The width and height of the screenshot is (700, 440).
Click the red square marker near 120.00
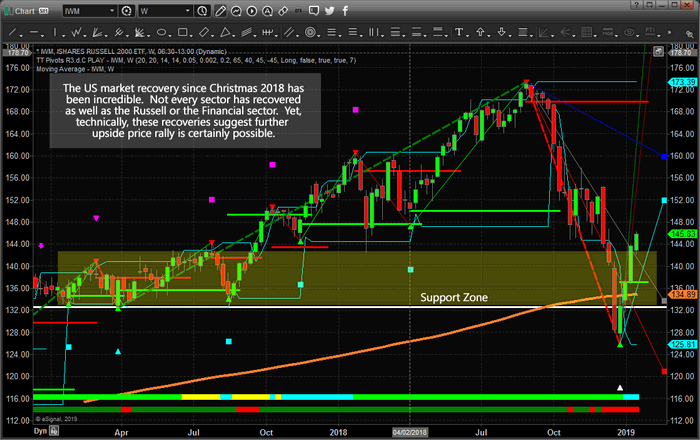coord(664,371)
